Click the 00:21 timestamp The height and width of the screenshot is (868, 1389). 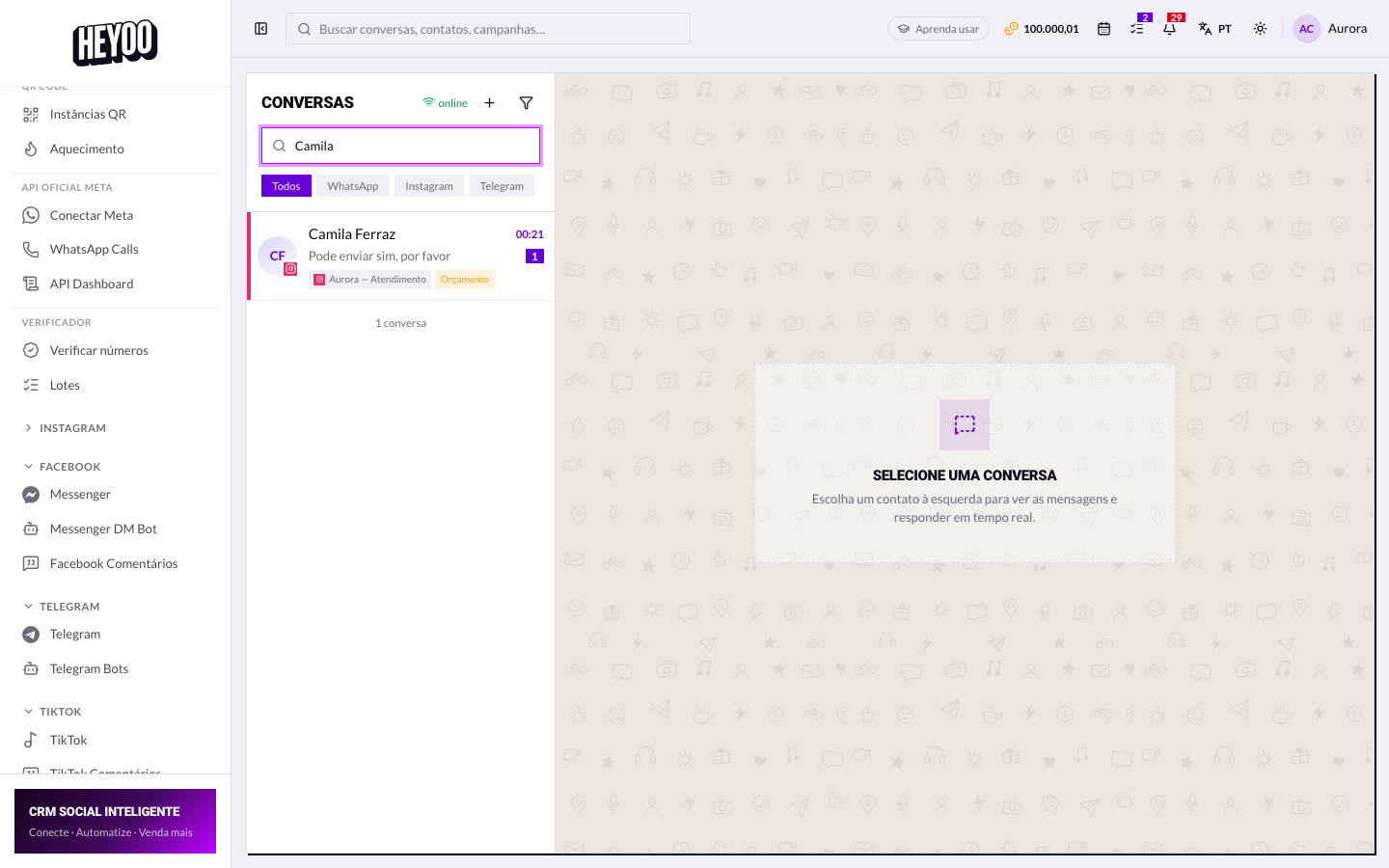coord(530,234)
